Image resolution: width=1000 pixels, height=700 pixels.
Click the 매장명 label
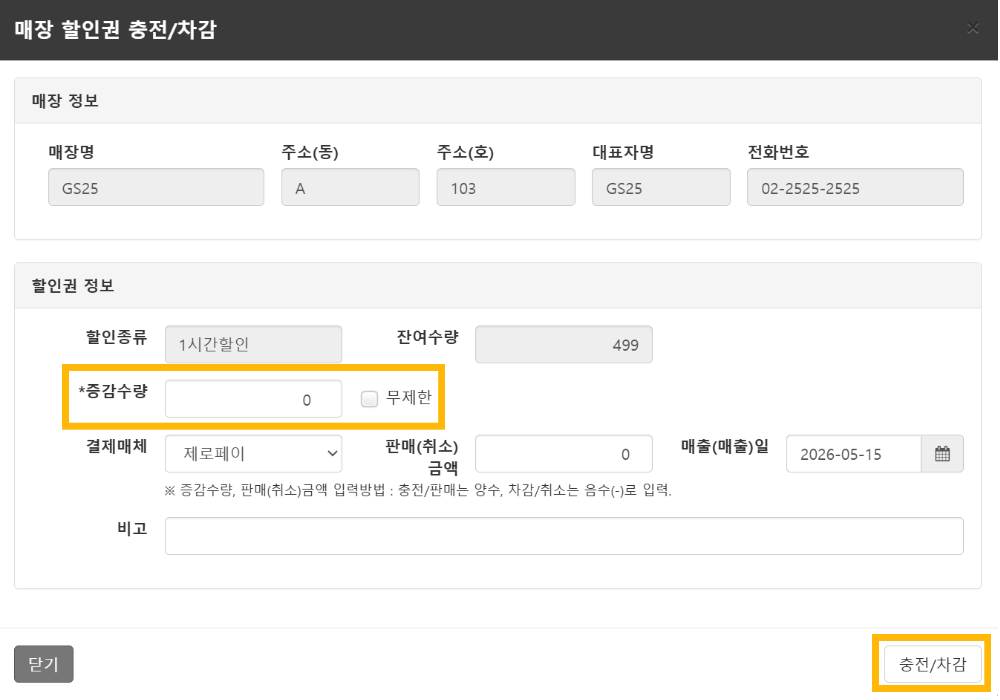(71, 152)
